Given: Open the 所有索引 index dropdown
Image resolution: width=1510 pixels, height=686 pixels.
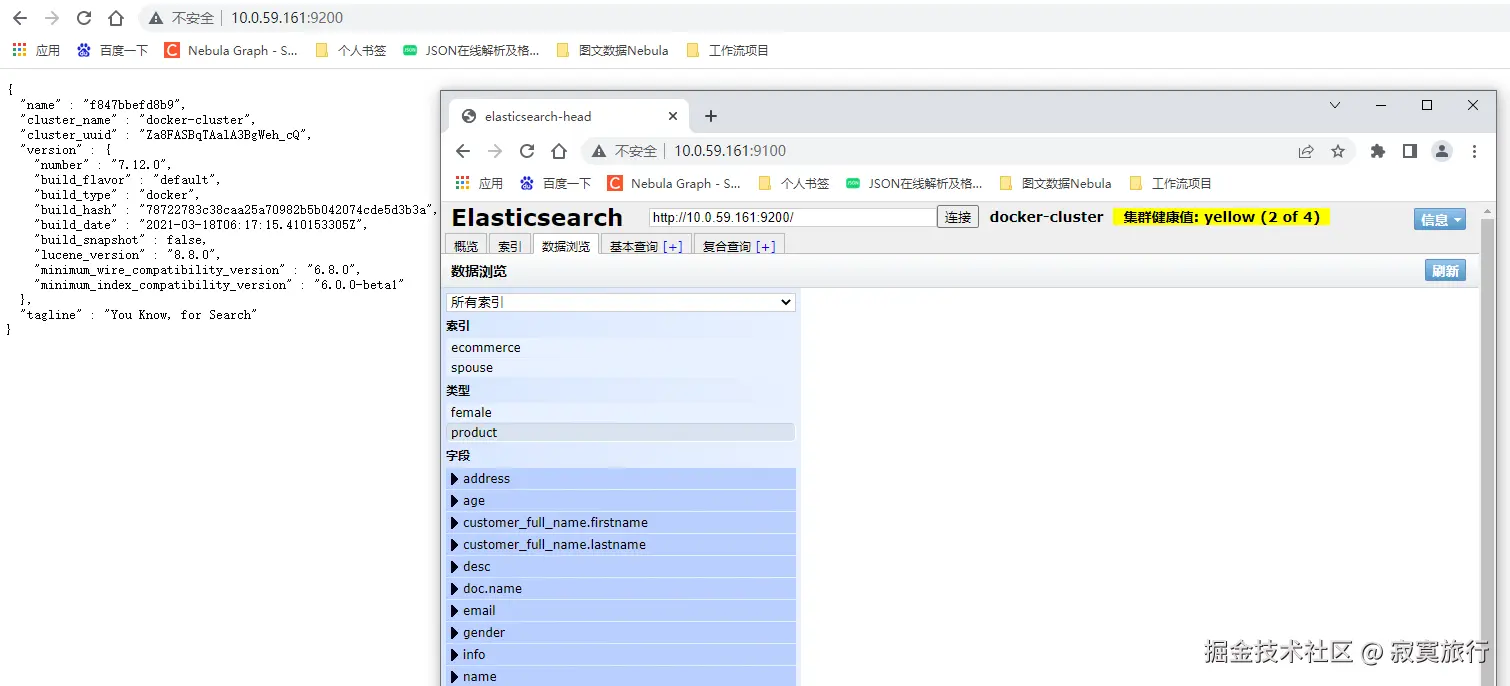Looking at the screenshot, I should (621, 302).
